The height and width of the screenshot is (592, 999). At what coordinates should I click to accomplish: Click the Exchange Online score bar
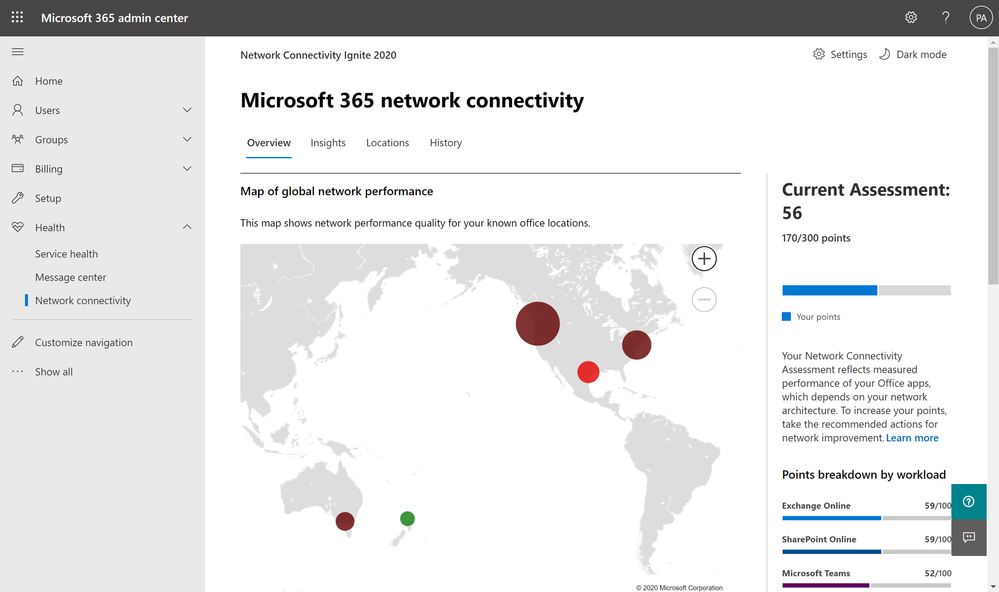pyautogui.click(x=866, y=518)
